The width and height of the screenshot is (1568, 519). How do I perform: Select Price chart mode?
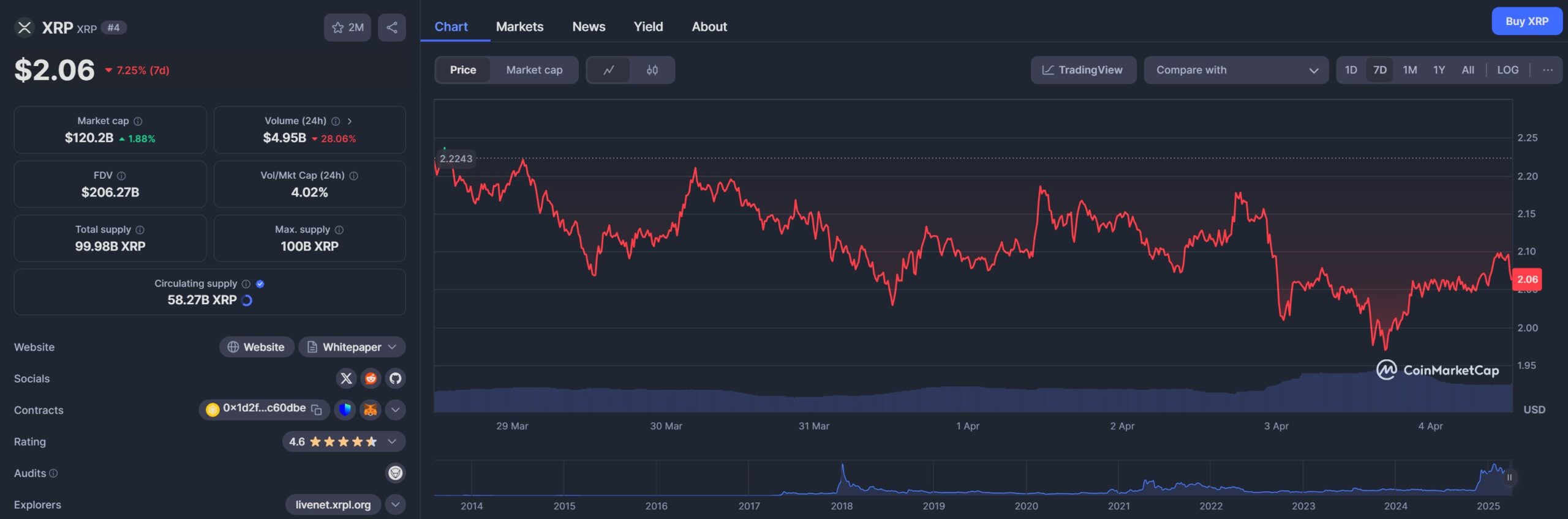coord(463,70)
